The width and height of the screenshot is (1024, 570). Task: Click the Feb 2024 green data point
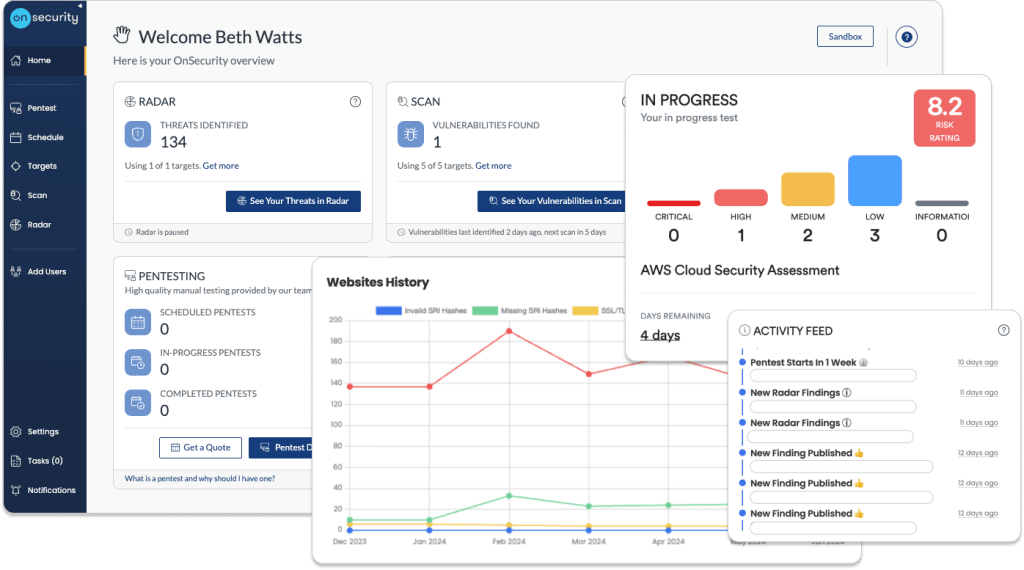509,496
